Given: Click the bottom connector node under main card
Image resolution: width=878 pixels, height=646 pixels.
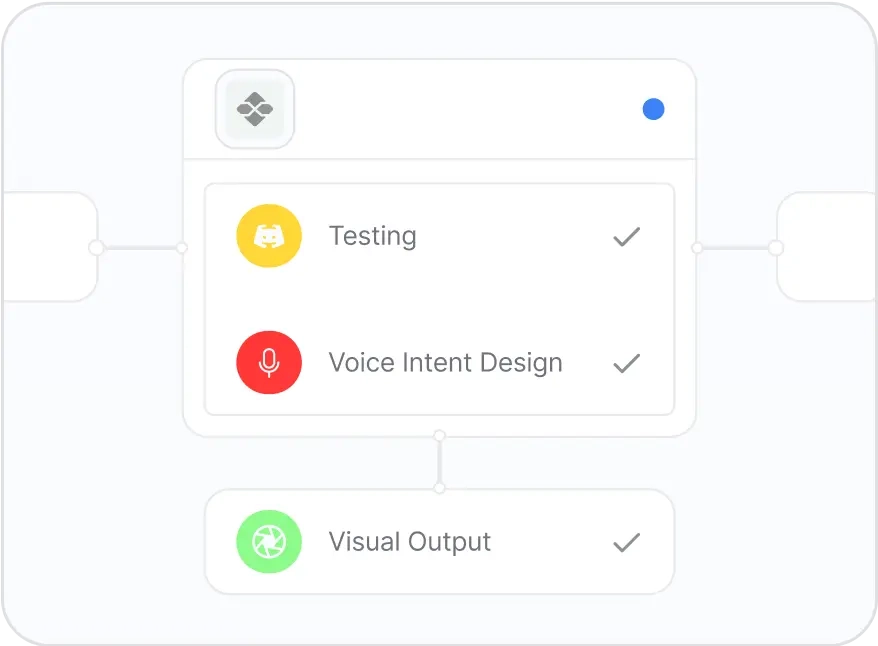Looking at the screenshot, I should point(439,436).
